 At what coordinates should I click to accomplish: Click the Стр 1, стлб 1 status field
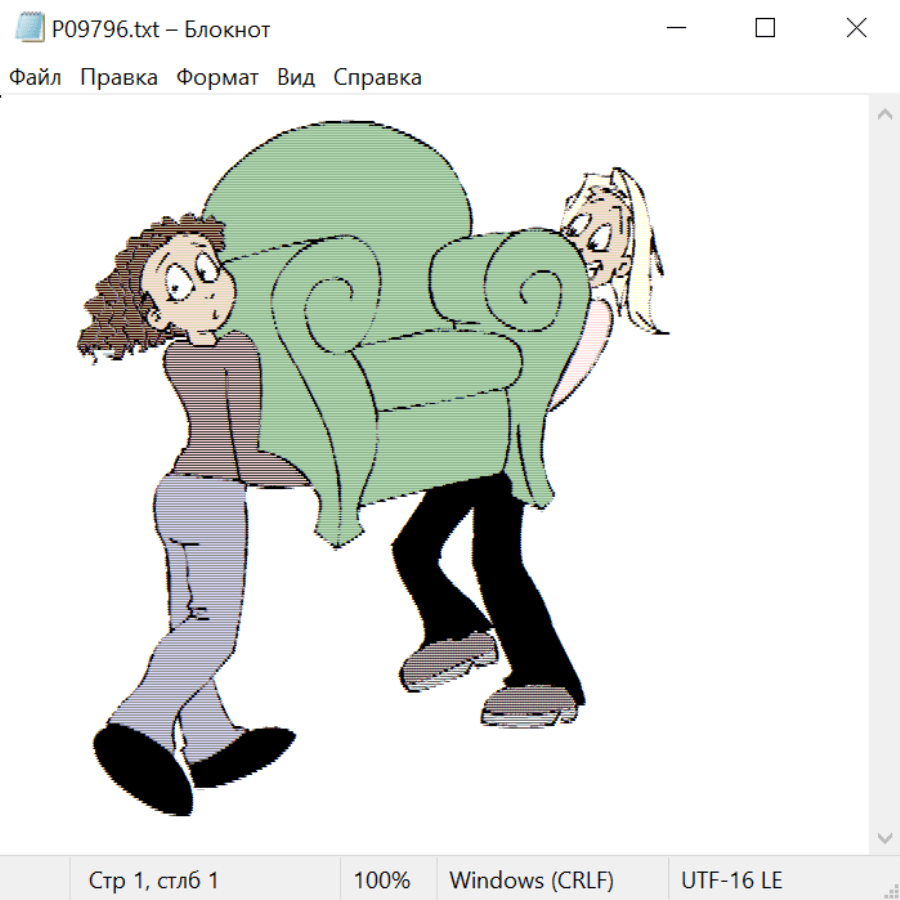[x=153, y=881]
